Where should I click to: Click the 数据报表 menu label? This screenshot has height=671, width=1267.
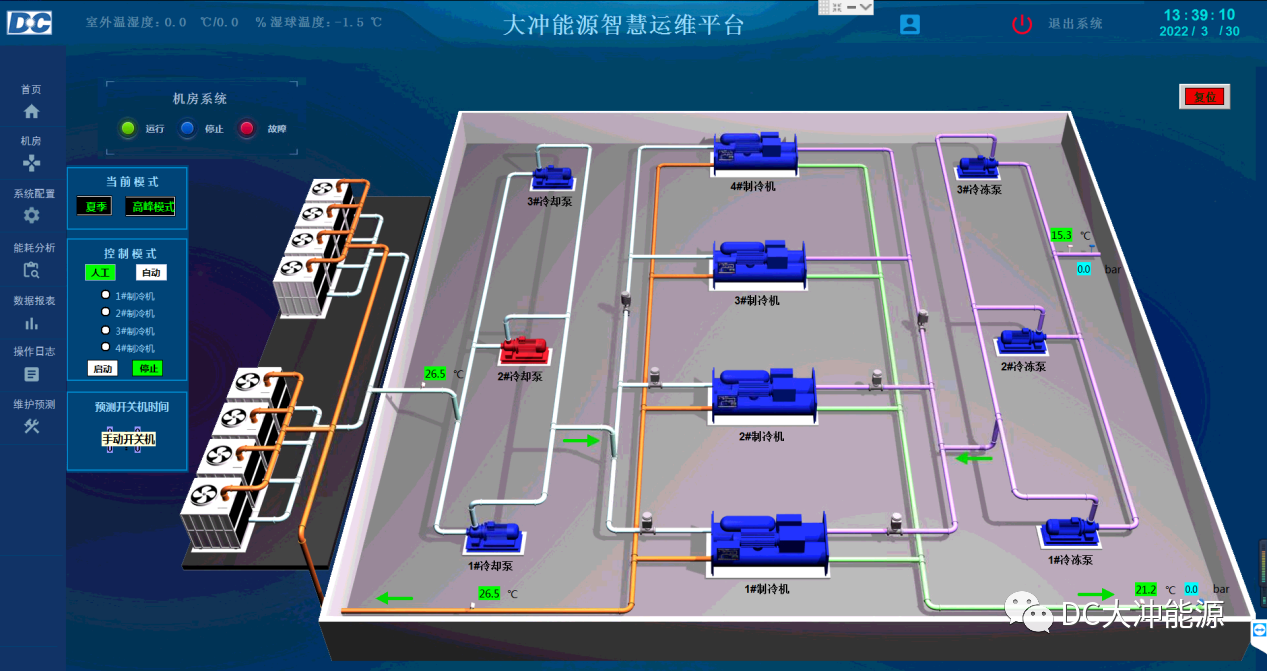34,300
